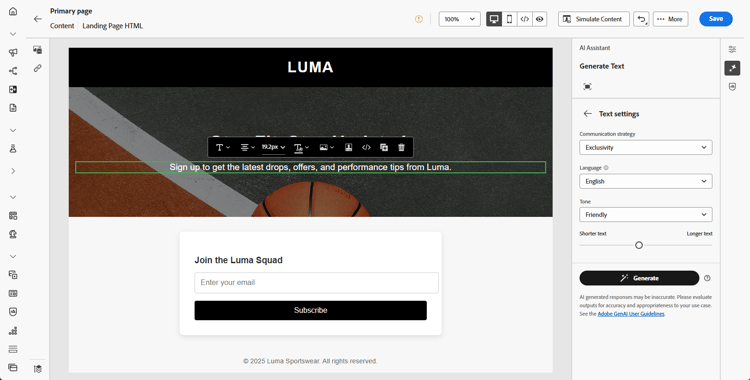This screenshot has width=750, height=380.
Task: Duplicate the selected text block
Action: coord(384,147)
